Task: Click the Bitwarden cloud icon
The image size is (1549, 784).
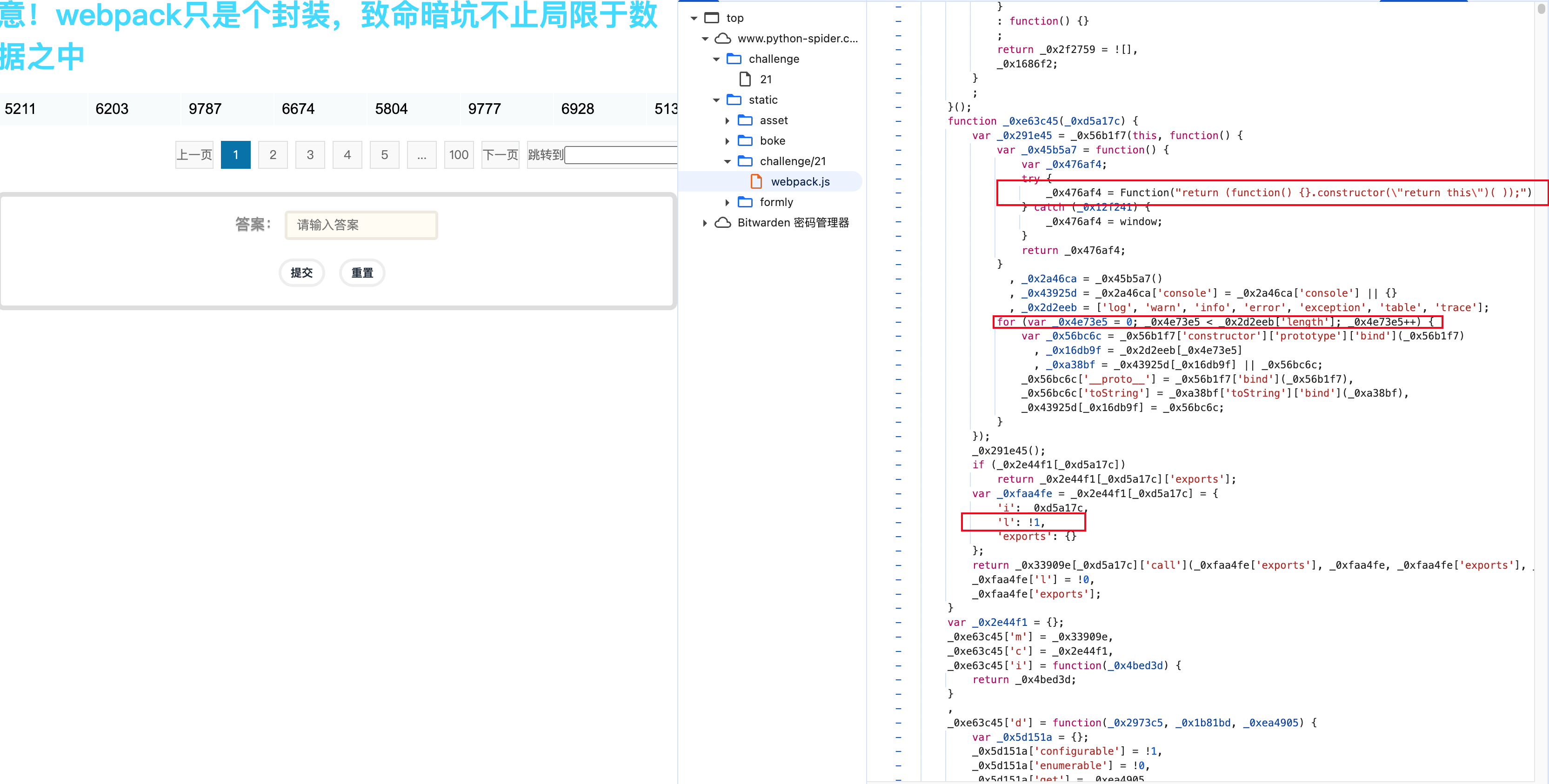Action: click(723, 222)
